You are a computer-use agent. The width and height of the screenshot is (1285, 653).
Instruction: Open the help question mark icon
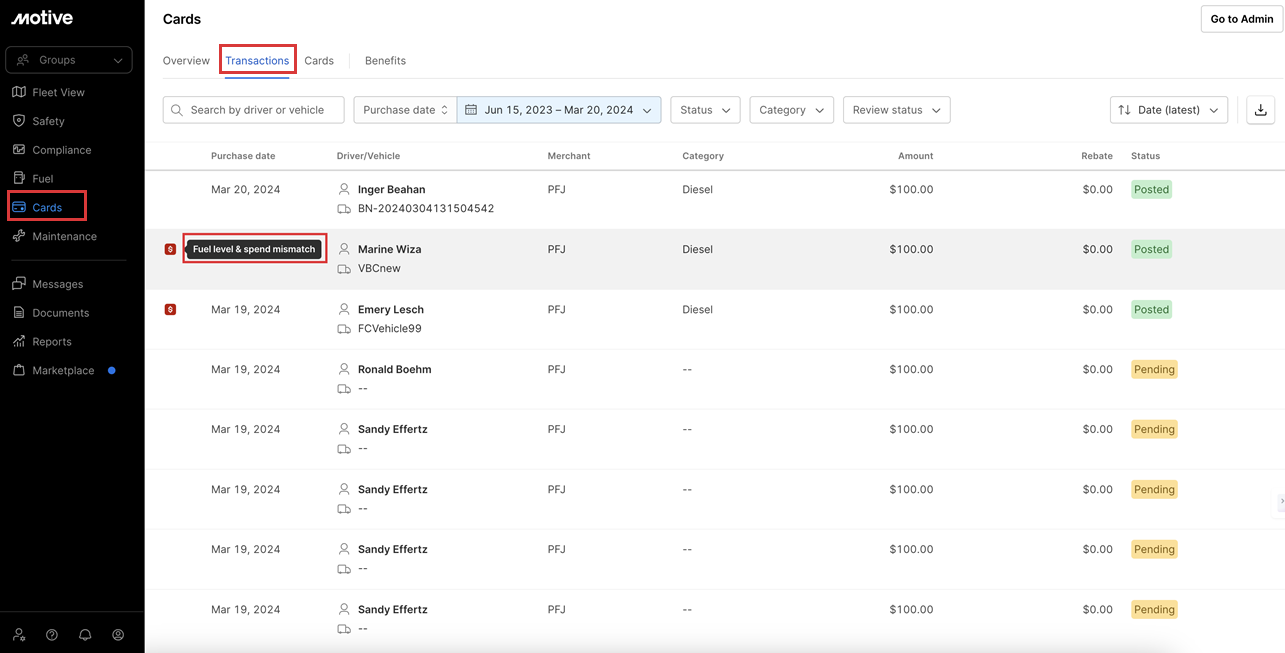[x=52, y=635]
